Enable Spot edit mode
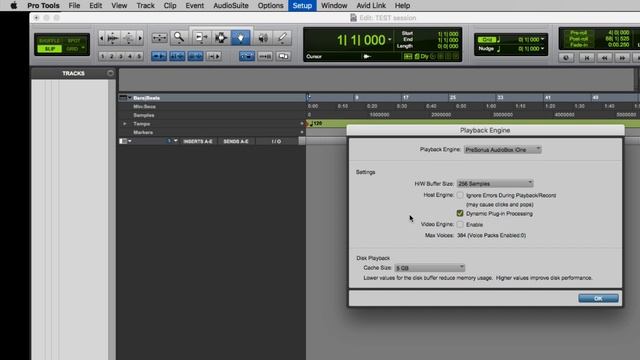Viewport: 640px width, 360px height. (x=74, y=41)
